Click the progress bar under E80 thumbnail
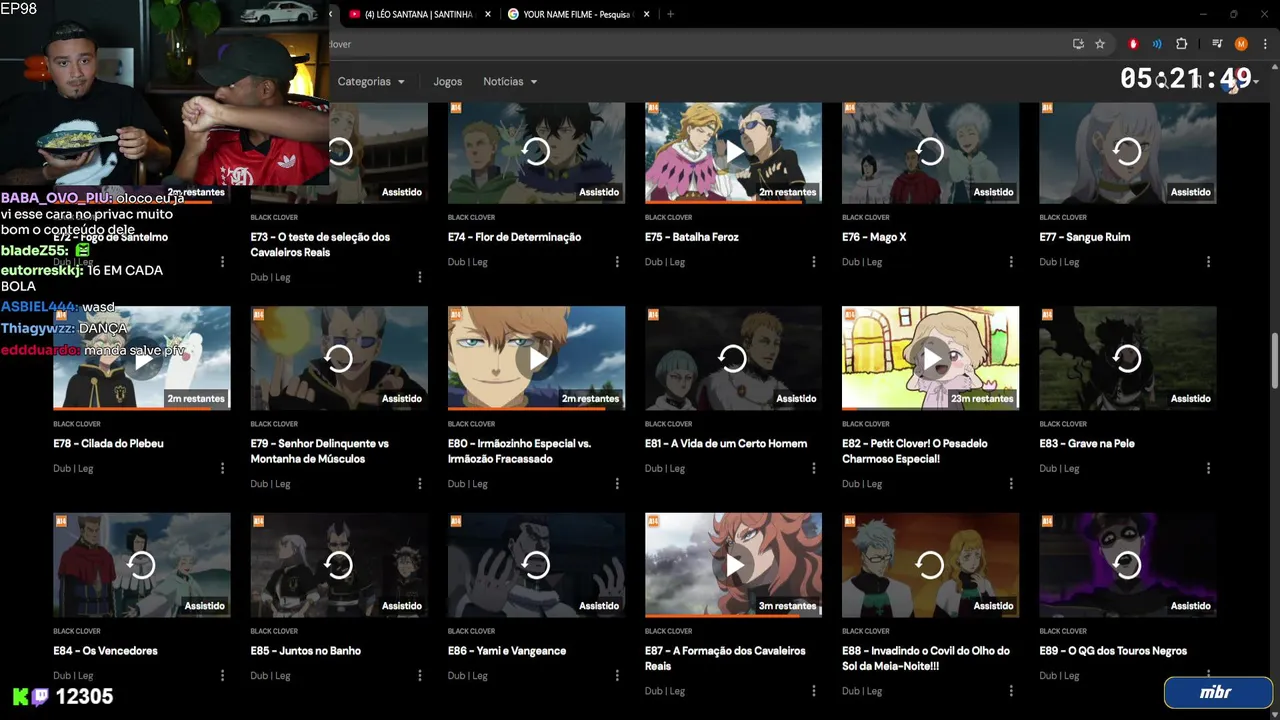 point(536,408)
